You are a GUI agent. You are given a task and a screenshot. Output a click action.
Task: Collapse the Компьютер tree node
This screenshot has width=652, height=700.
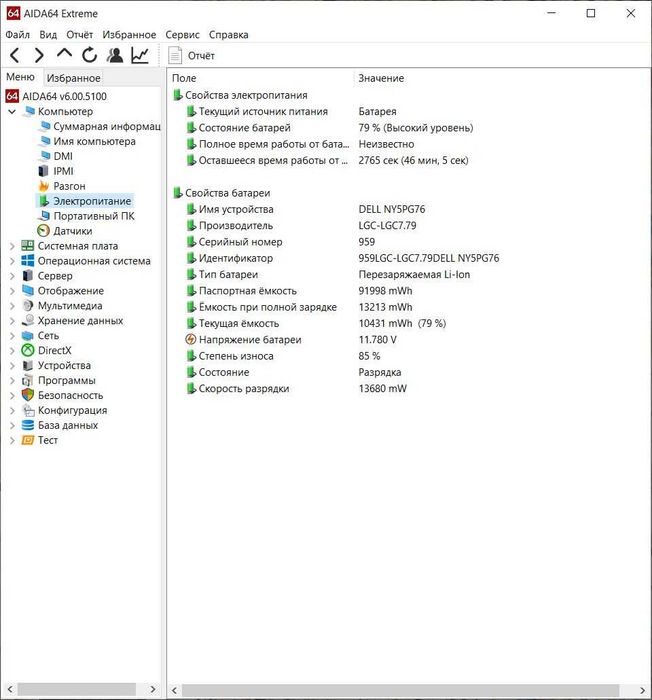12,112
